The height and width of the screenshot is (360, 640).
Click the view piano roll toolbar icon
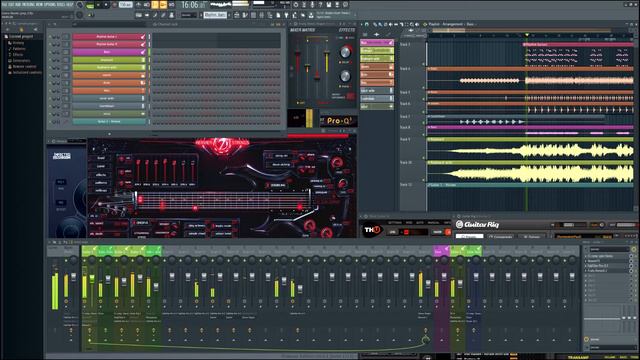coord(244,15)
